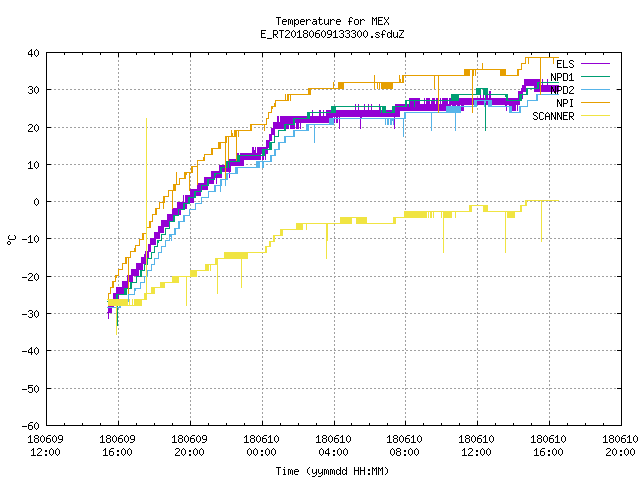
Task: Click the y-axis label -60
Action: 31,426
